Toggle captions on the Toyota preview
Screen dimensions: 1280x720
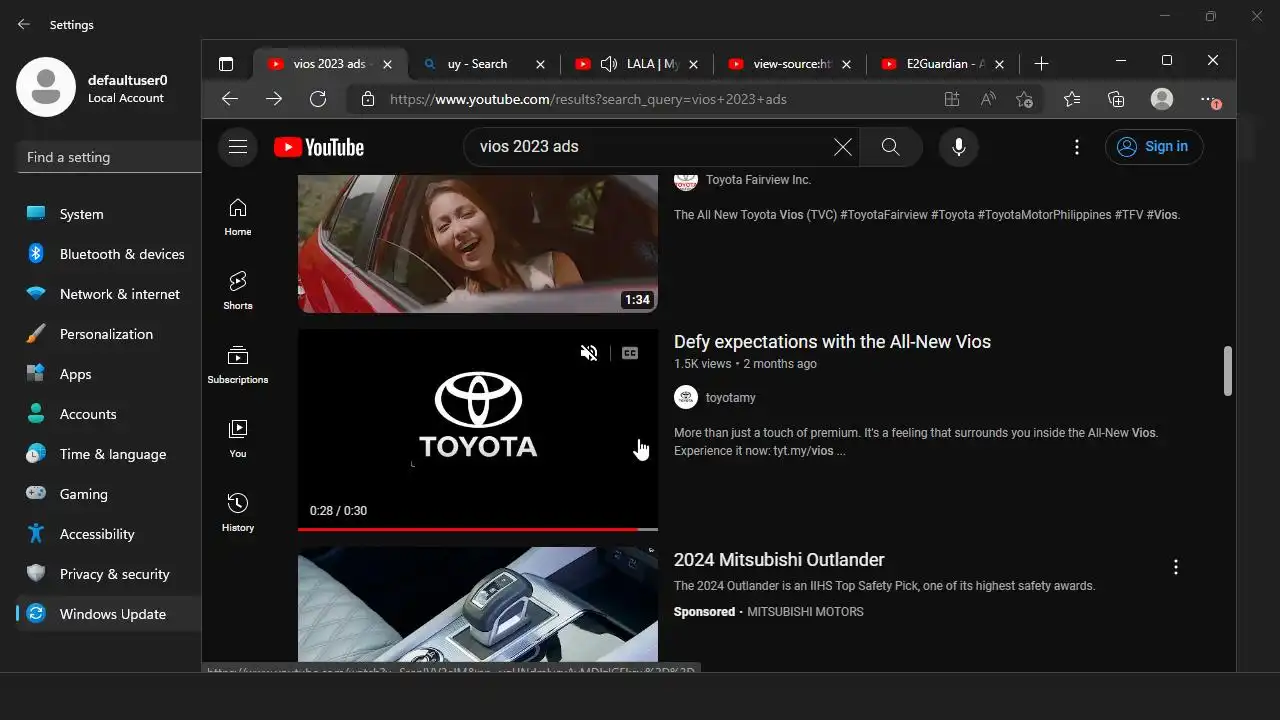[630, 353]
